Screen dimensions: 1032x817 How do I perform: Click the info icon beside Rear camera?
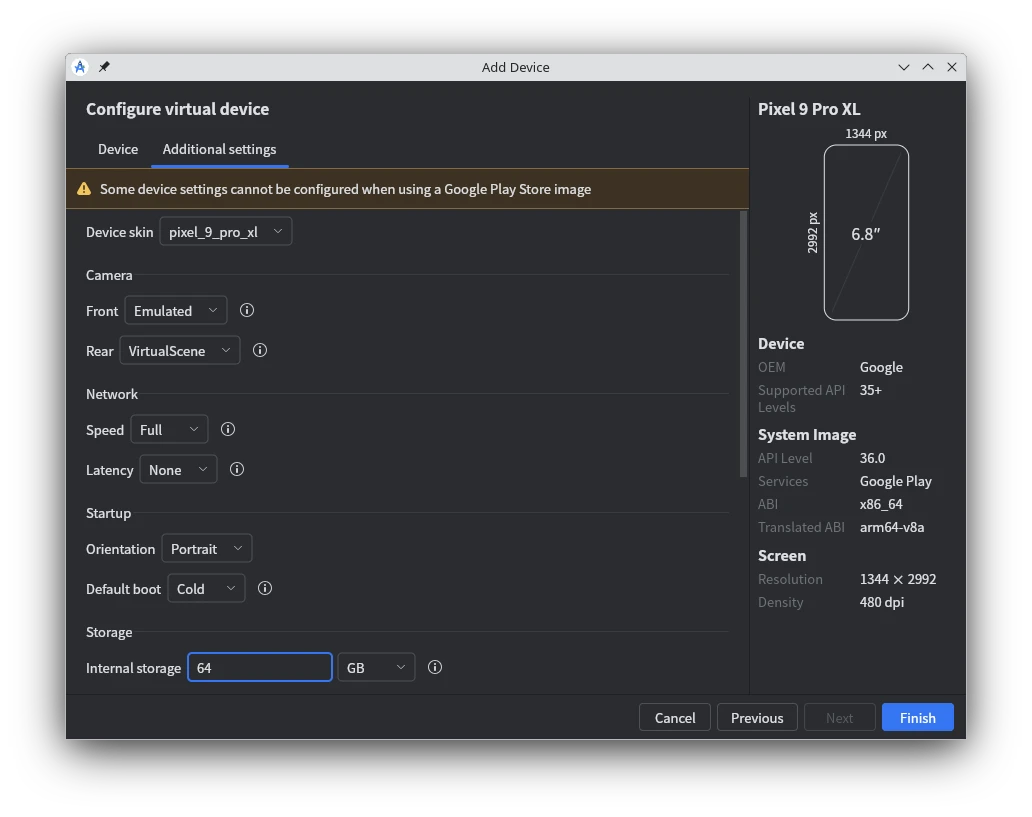click(x=260, y=350)
